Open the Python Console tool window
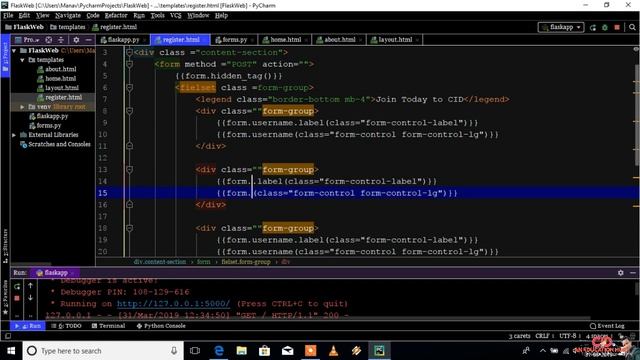640x360 pixels. tap(161, 326)
